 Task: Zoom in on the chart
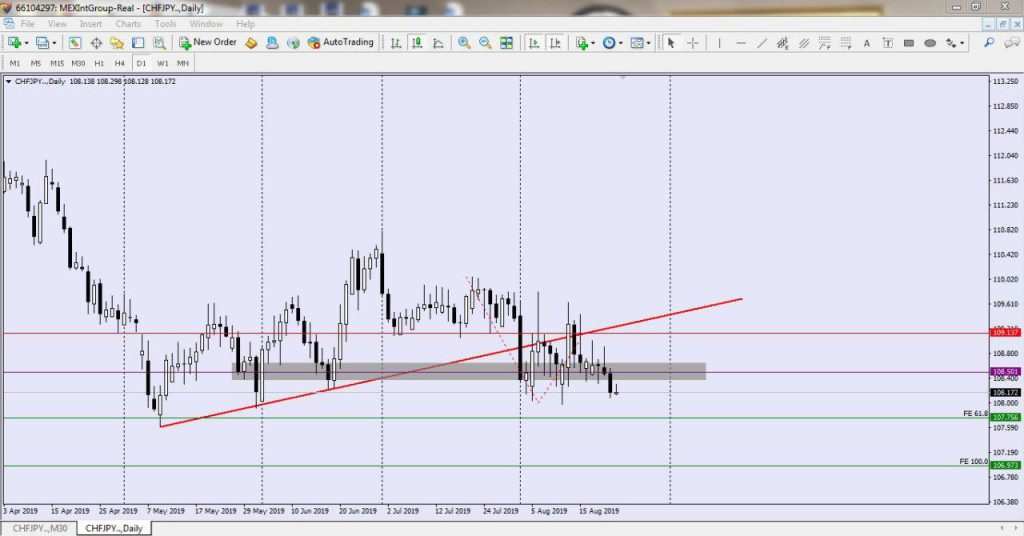pyautogui.click(x=464, y=43)
